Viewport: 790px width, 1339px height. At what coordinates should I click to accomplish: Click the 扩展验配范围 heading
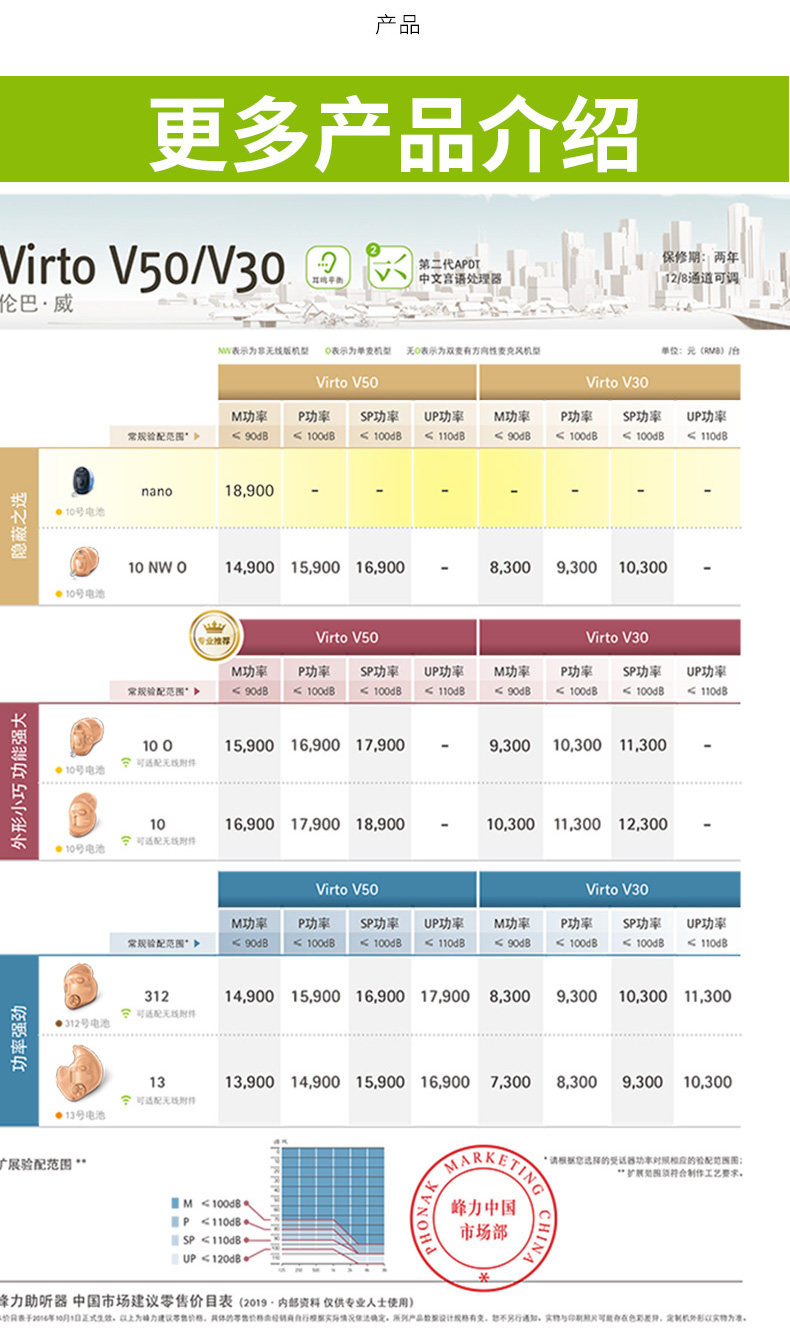[42, 1164]
